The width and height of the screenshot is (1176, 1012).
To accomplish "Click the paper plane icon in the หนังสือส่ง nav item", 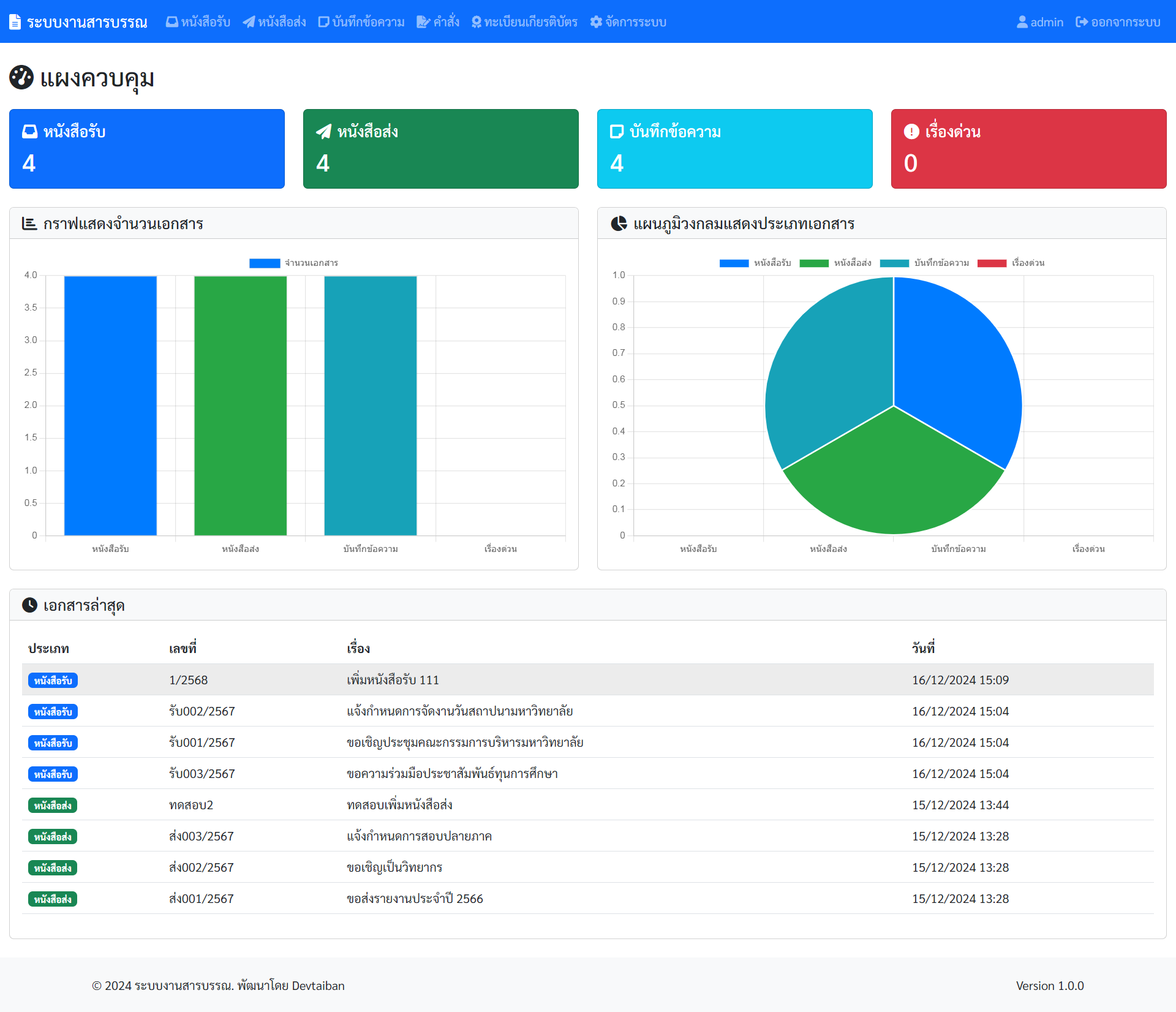I will [249, 22].
